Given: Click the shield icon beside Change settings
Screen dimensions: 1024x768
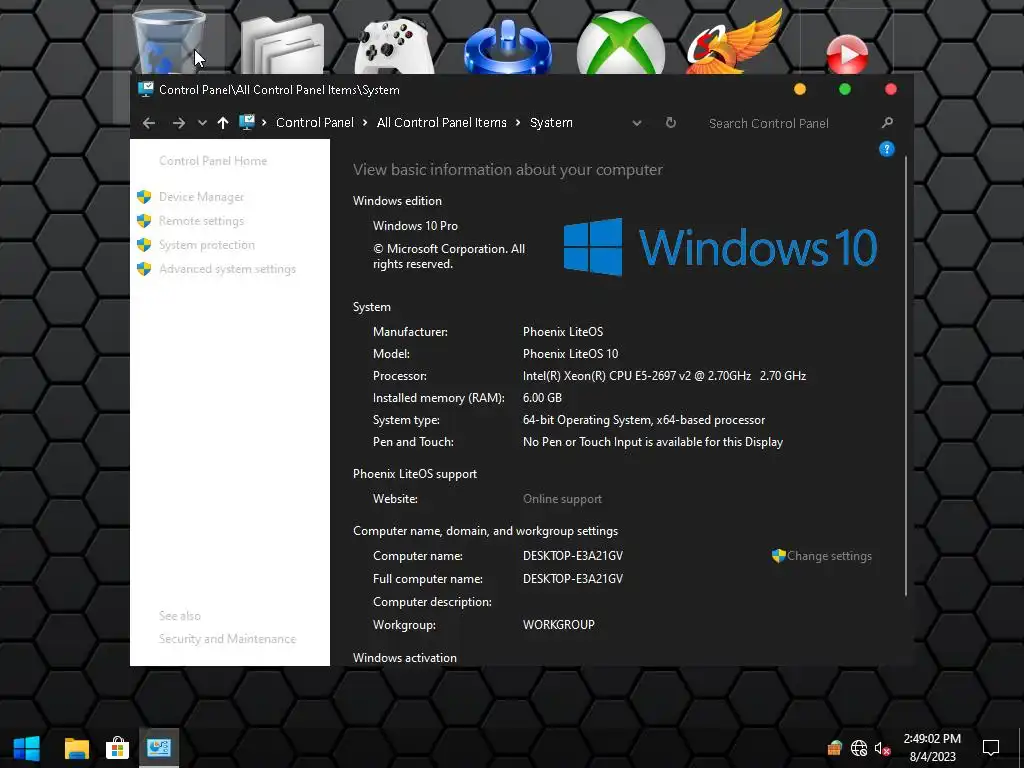Looking at the screenshot, I should [778, 556].
